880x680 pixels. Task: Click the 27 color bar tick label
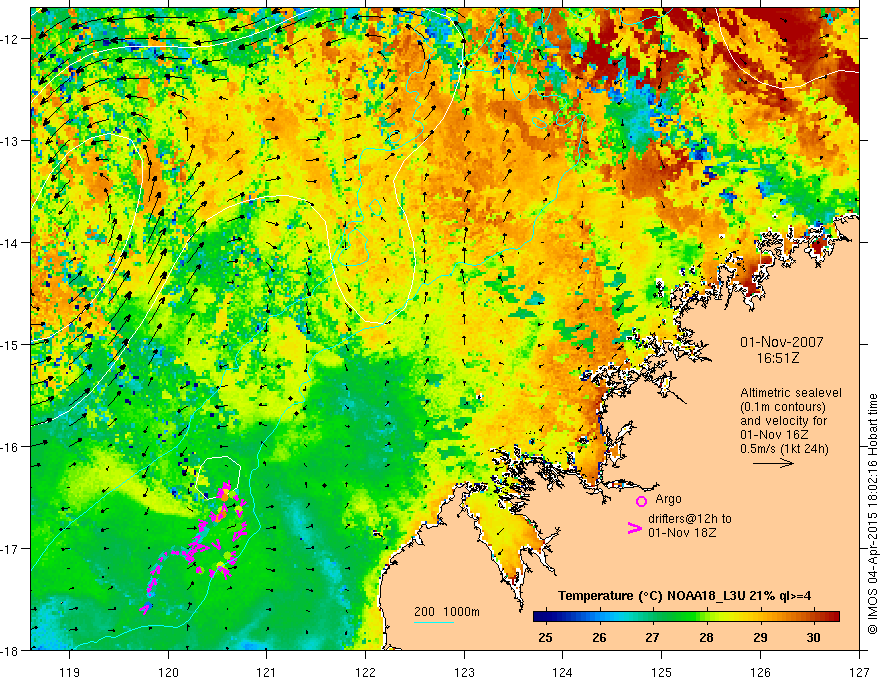652,637
